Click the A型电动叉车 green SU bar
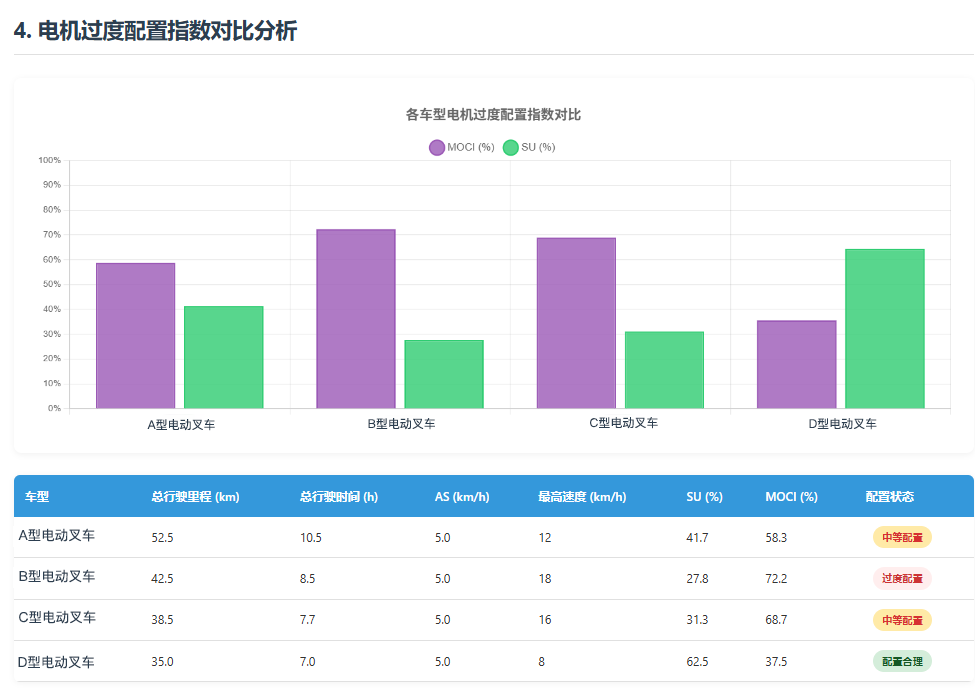The image size is (975, 699). pos(224,357)
